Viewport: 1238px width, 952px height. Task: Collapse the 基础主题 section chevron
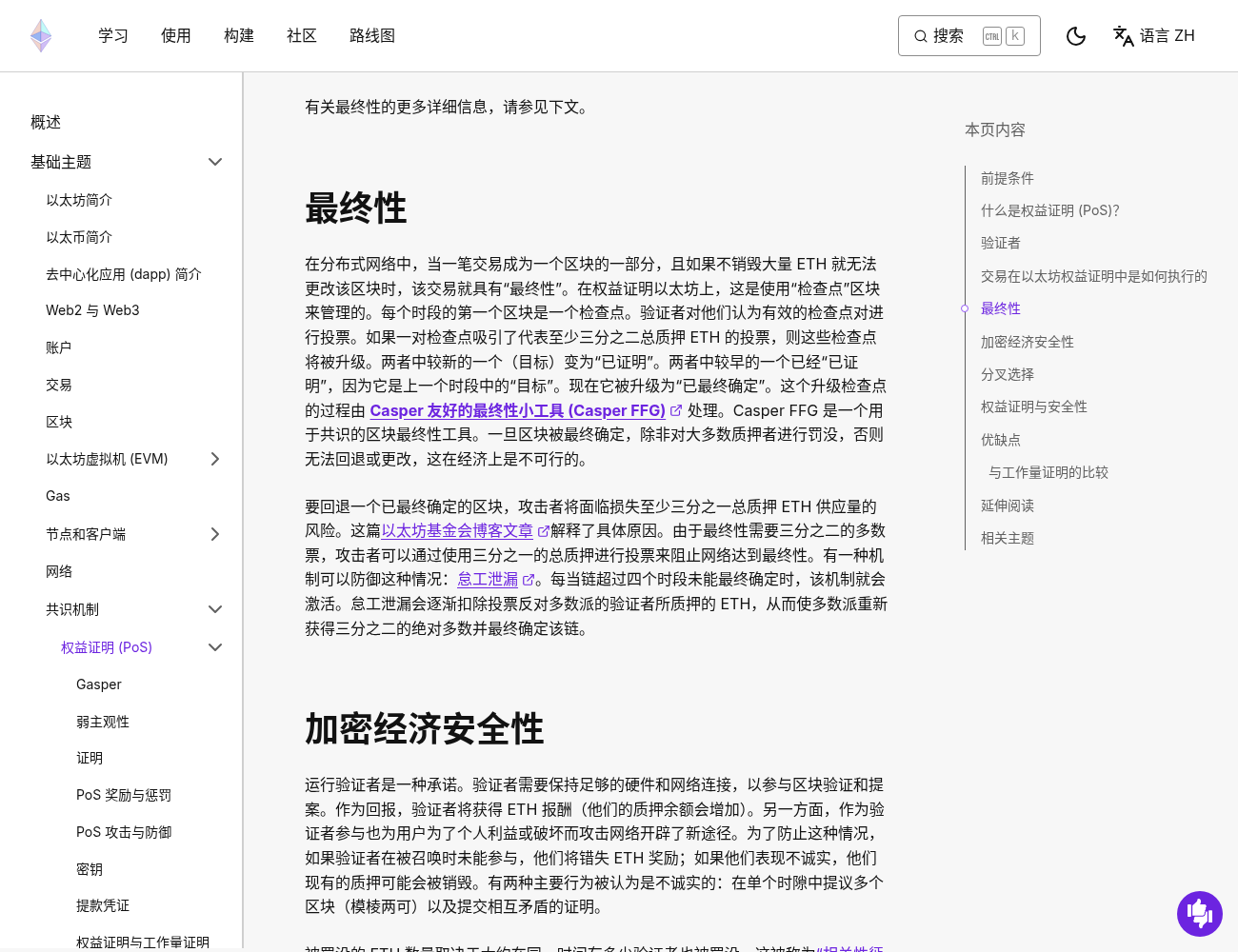(215, 162)
